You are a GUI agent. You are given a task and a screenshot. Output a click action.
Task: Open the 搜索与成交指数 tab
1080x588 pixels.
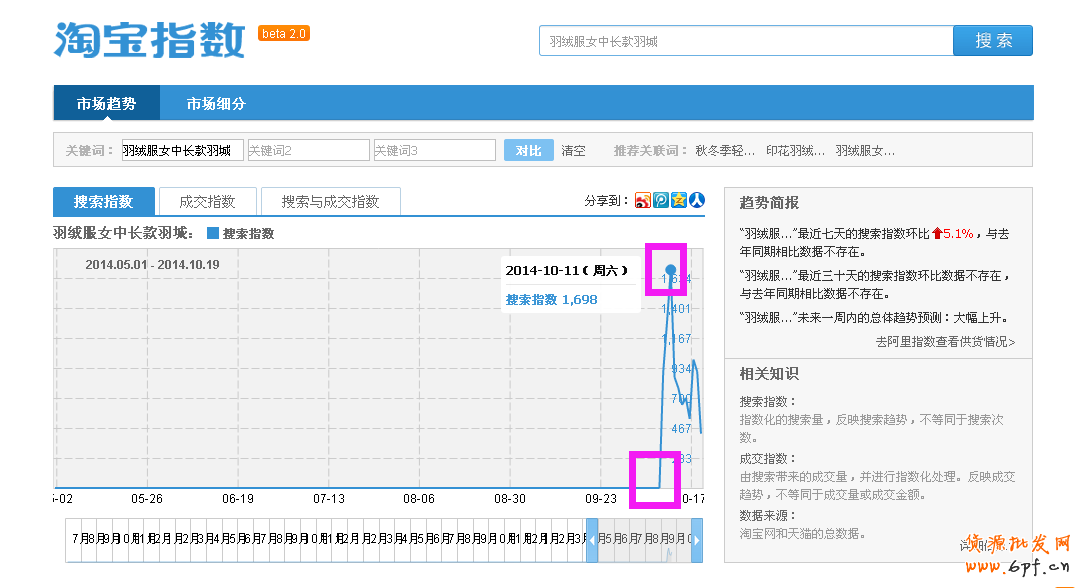330,201
